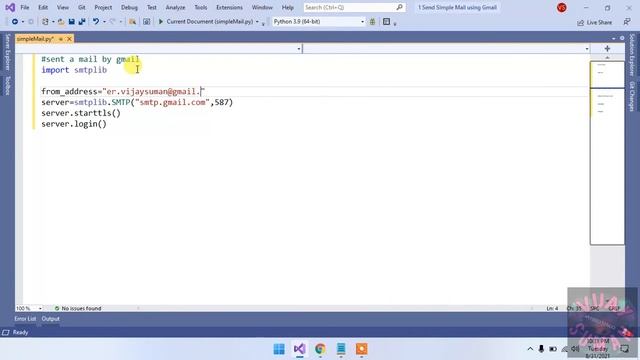Open the right navigation bar member dropdown
The image size is (640, 360).
pyautogui.click(x=587, y=49)
